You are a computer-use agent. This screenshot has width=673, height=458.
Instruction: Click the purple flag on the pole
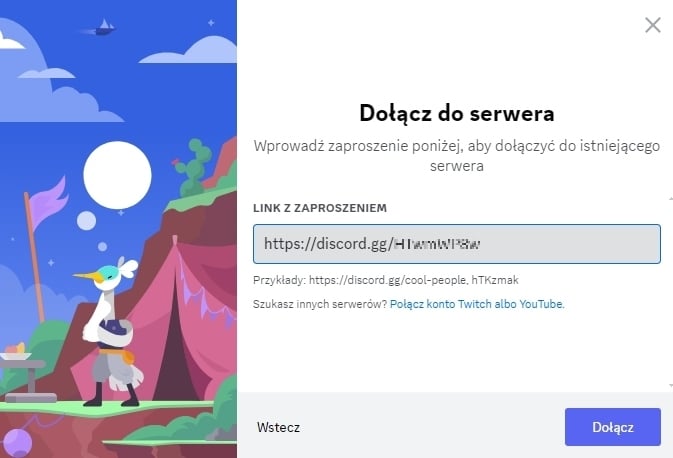pyautogui.click(x=49, y=202)
